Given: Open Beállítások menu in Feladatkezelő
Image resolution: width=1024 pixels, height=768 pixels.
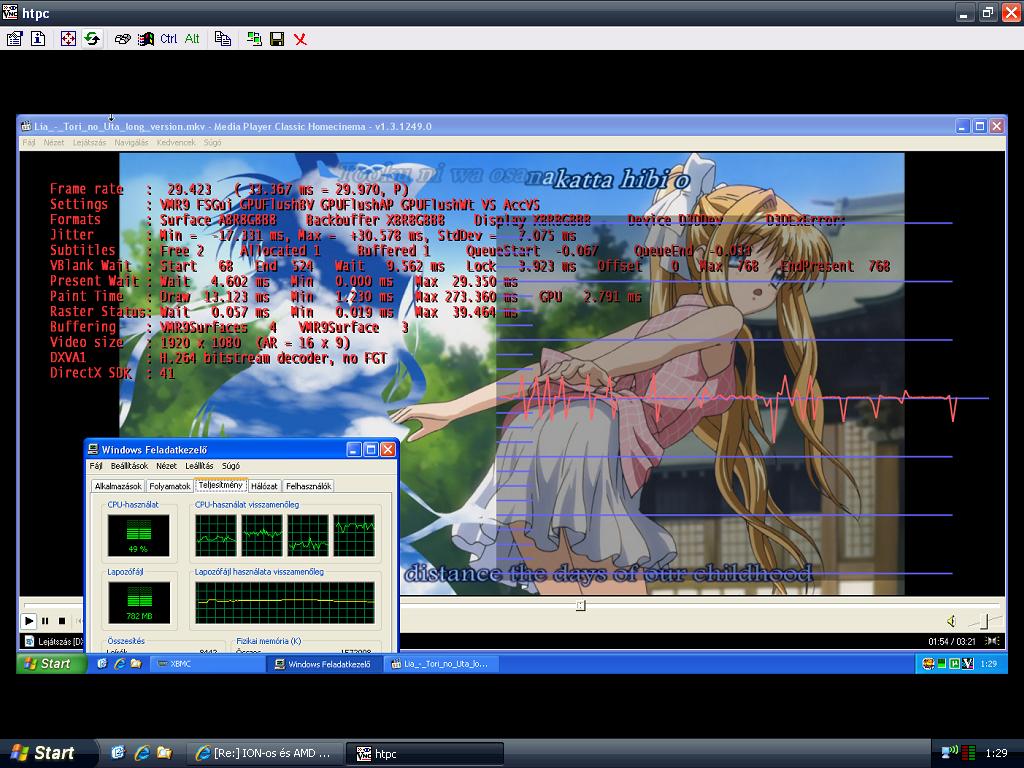Looking at the screenshot, I should (129, 466).
